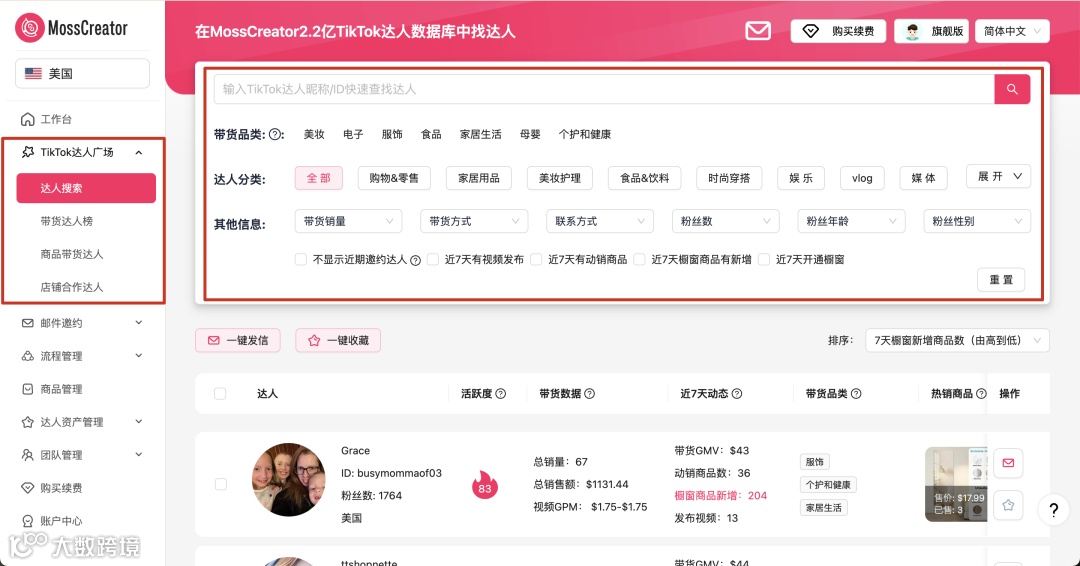Open 达人搜索 menu item

pyautogui.click(x=86, y=188)
